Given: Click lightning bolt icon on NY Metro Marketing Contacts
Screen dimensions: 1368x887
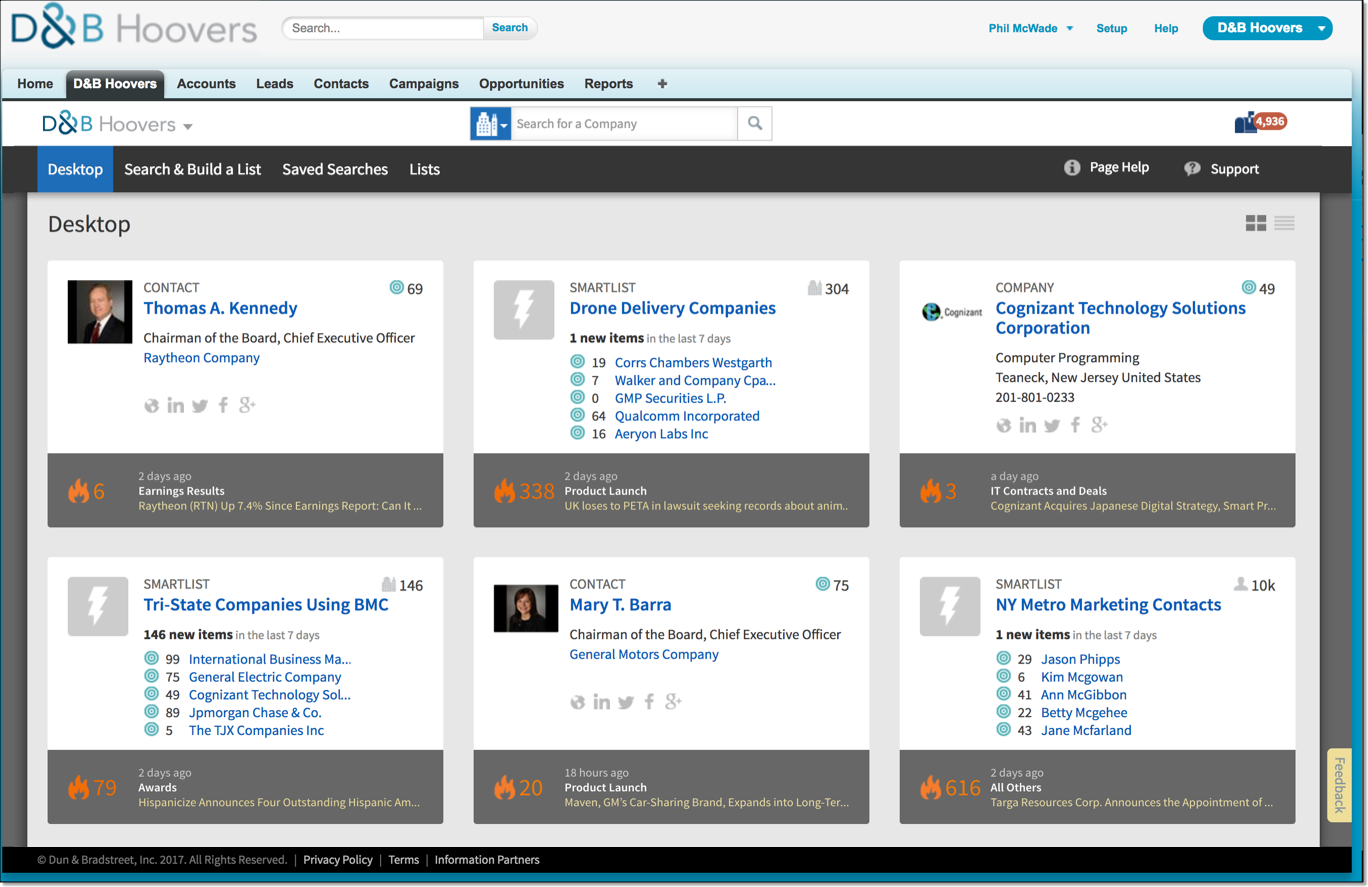Looking at the screenshot, I should click(950, 606).
